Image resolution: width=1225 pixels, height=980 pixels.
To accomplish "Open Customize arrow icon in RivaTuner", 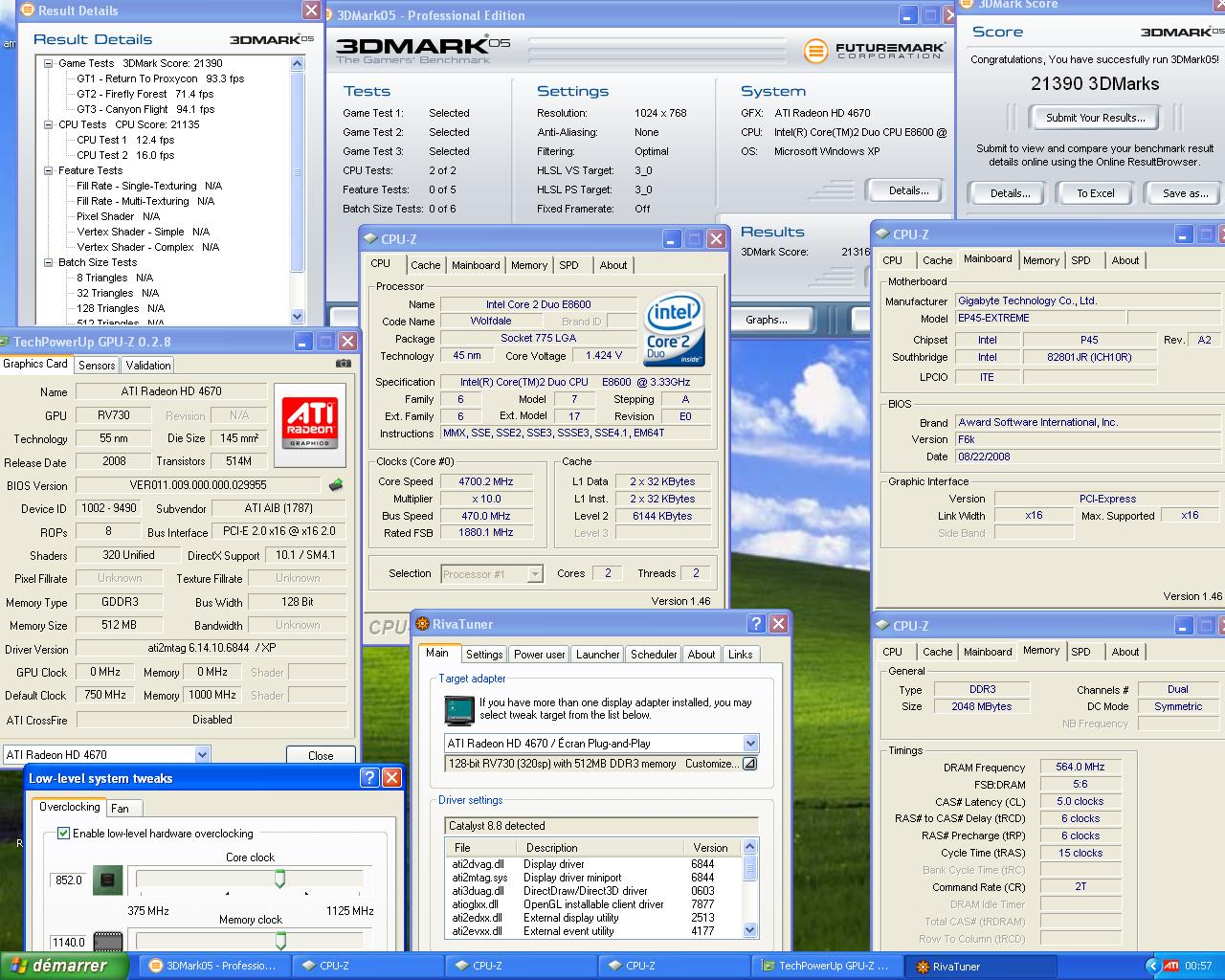I will [x=749, y=764].
